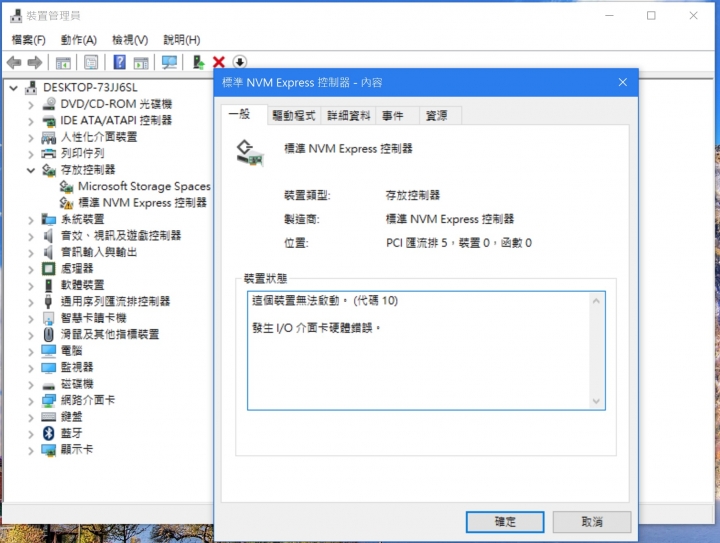
Task: Select the 電腦 tree item
Action: (71, 351)
